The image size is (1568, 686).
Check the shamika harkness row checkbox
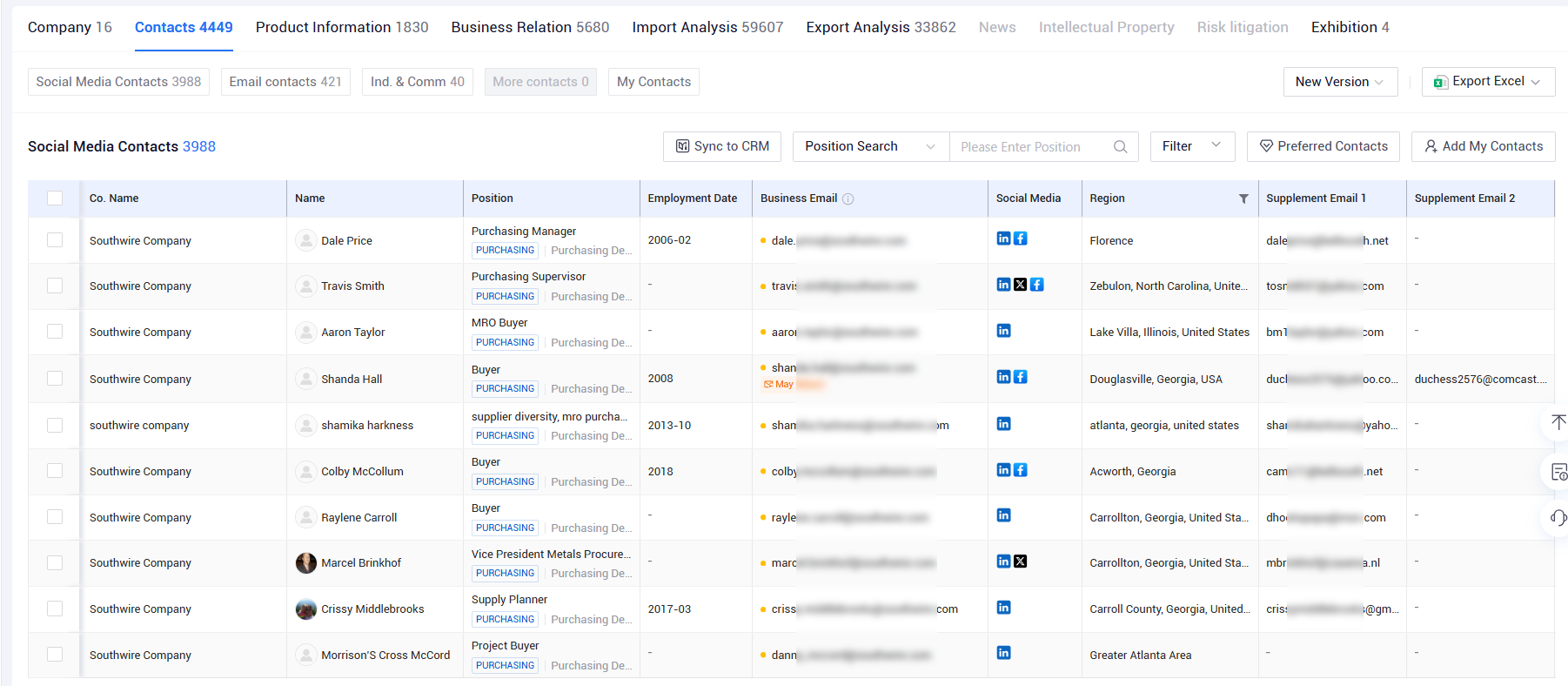pos(55,425)
